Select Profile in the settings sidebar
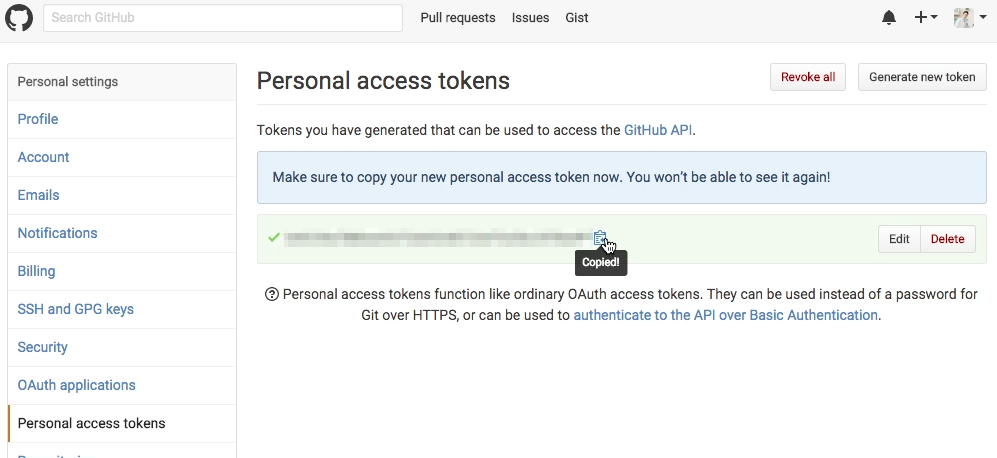Image resolution: width=997 pixels, height=458 pixels. pyautogui.click(x=38, y=119)
